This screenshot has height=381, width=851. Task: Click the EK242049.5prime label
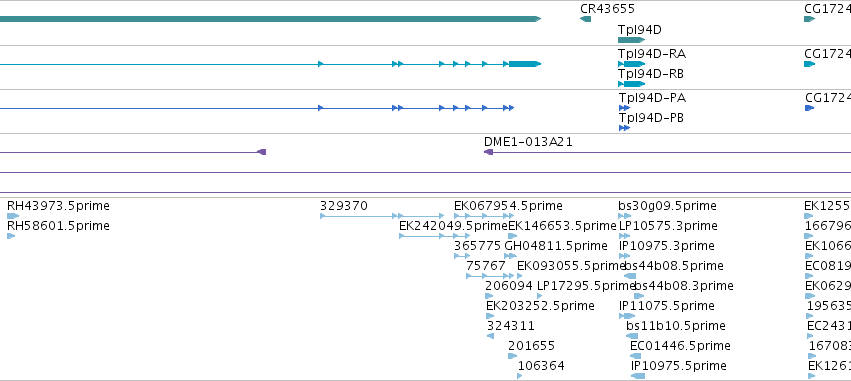click(x=453, y=226)
